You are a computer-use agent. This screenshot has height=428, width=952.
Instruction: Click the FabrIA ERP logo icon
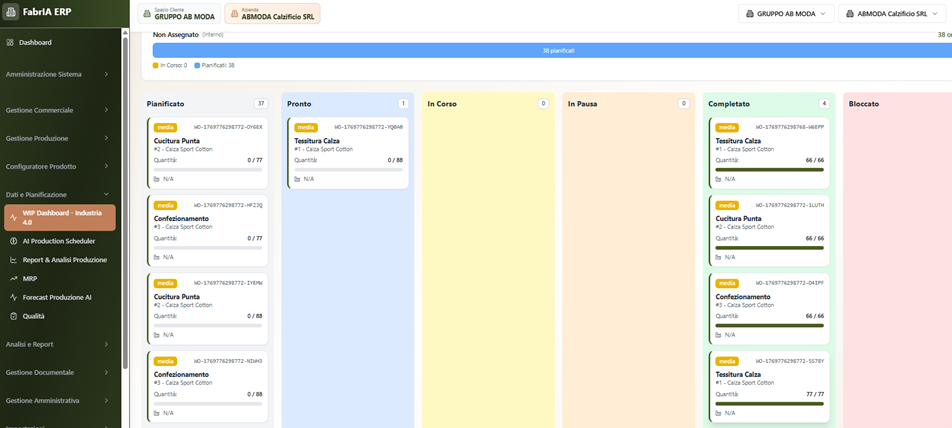pyautogui.click(x=10, y=12)
